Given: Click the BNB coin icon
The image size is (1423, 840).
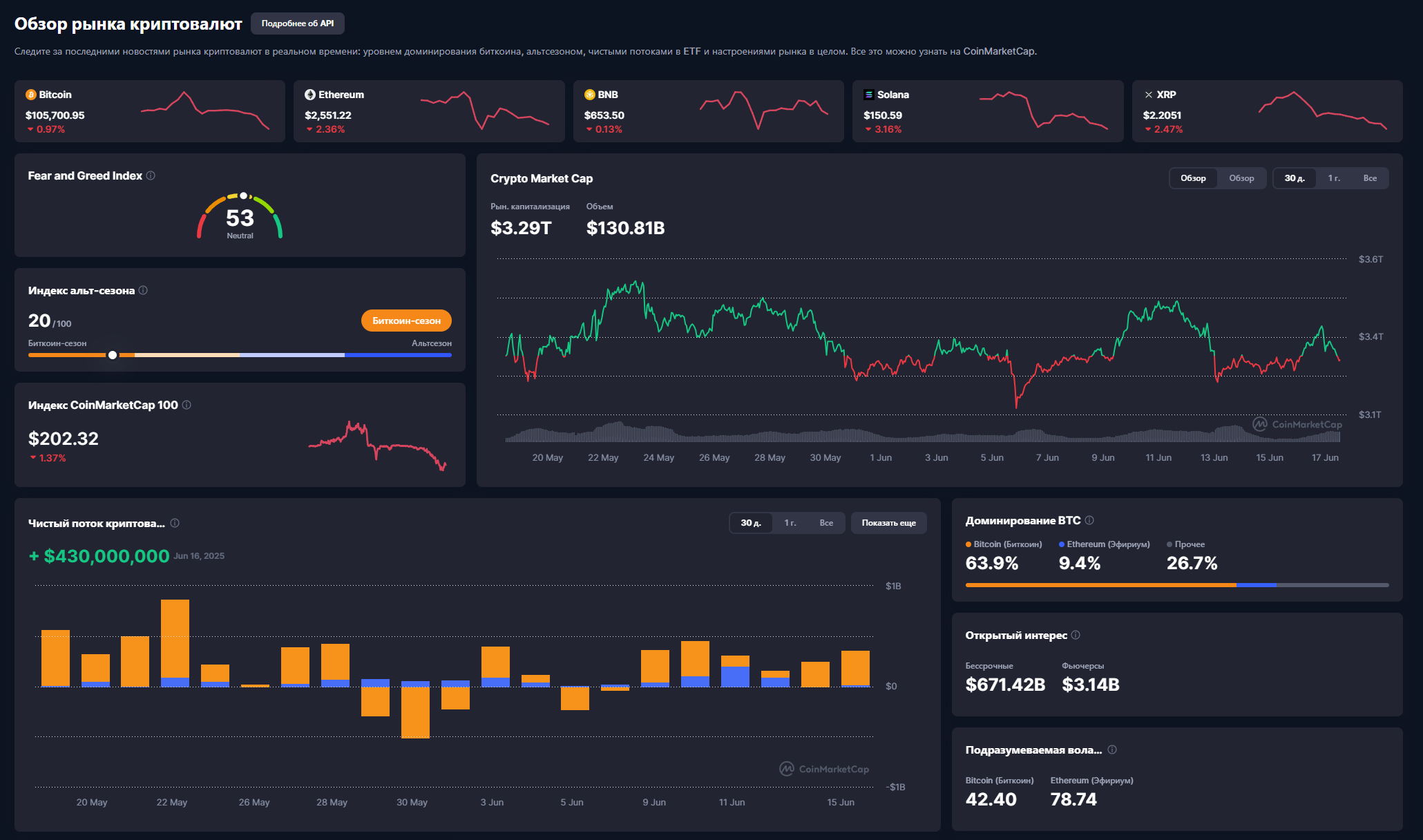Looking at the screenshot, I should [x=590, y=95].
